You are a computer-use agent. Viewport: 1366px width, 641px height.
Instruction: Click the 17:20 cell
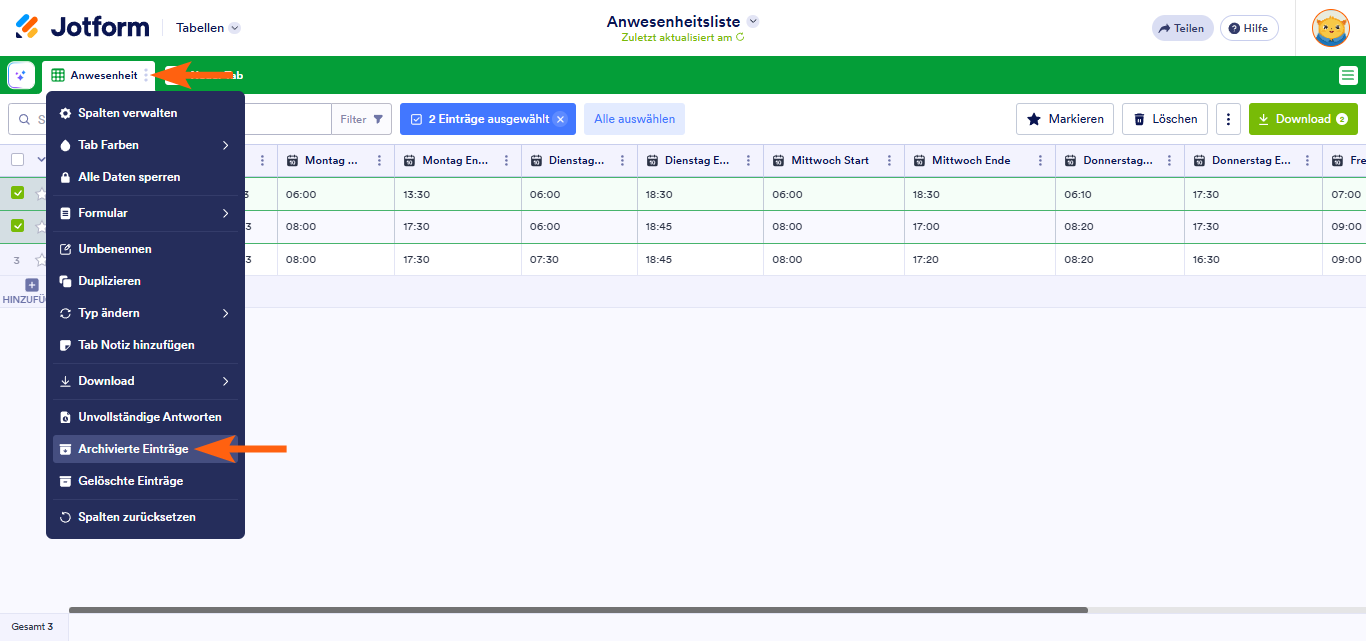click(980, 259)
